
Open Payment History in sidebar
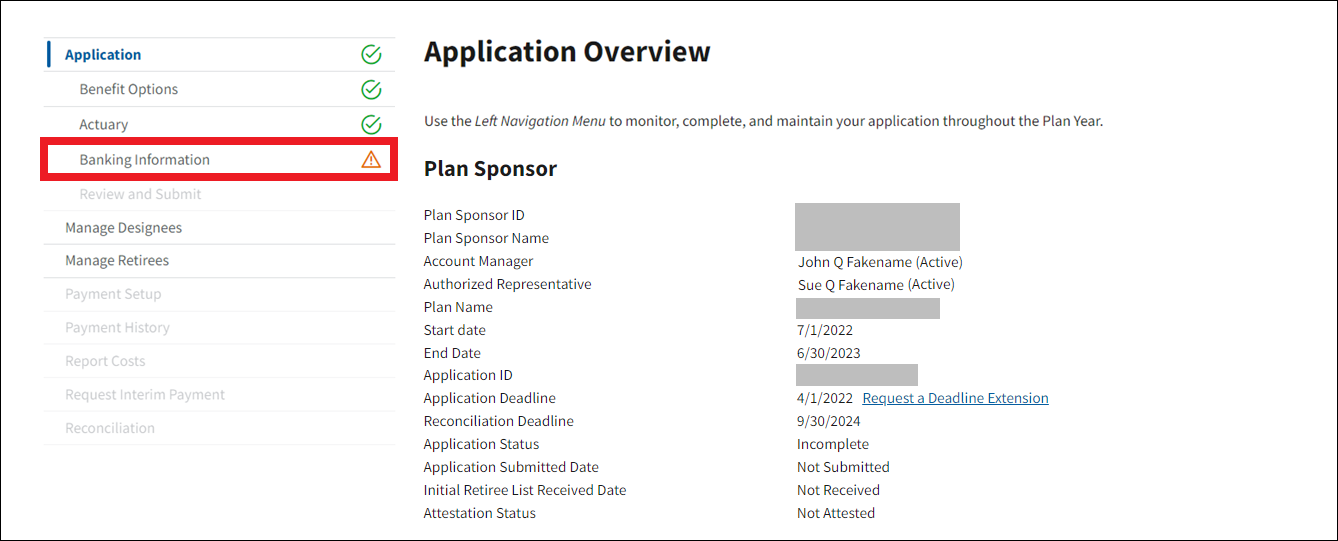(117, 328)
